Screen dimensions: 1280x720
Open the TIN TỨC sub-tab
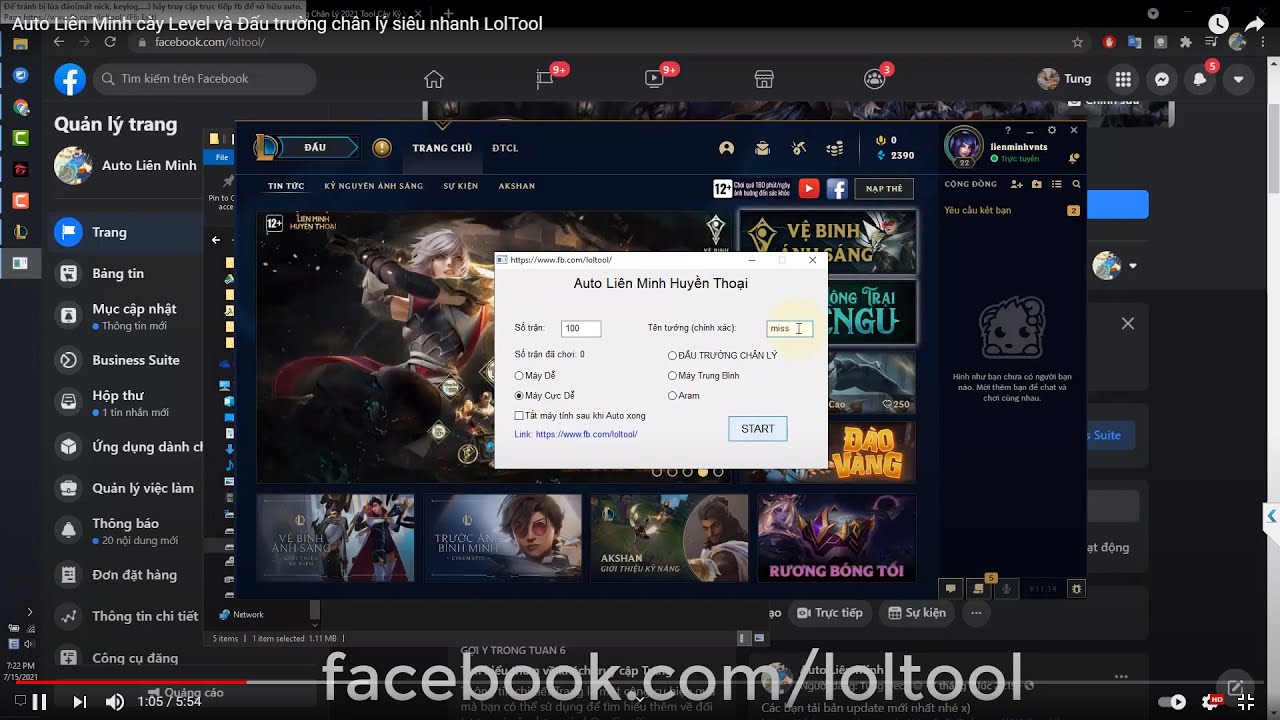(286, 186)
